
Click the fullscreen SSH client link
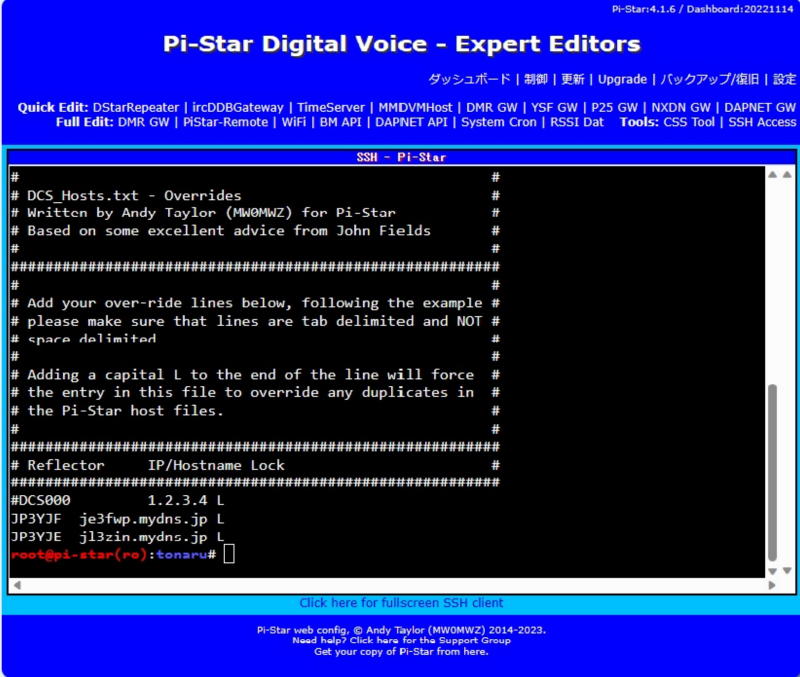click(401, 603)
